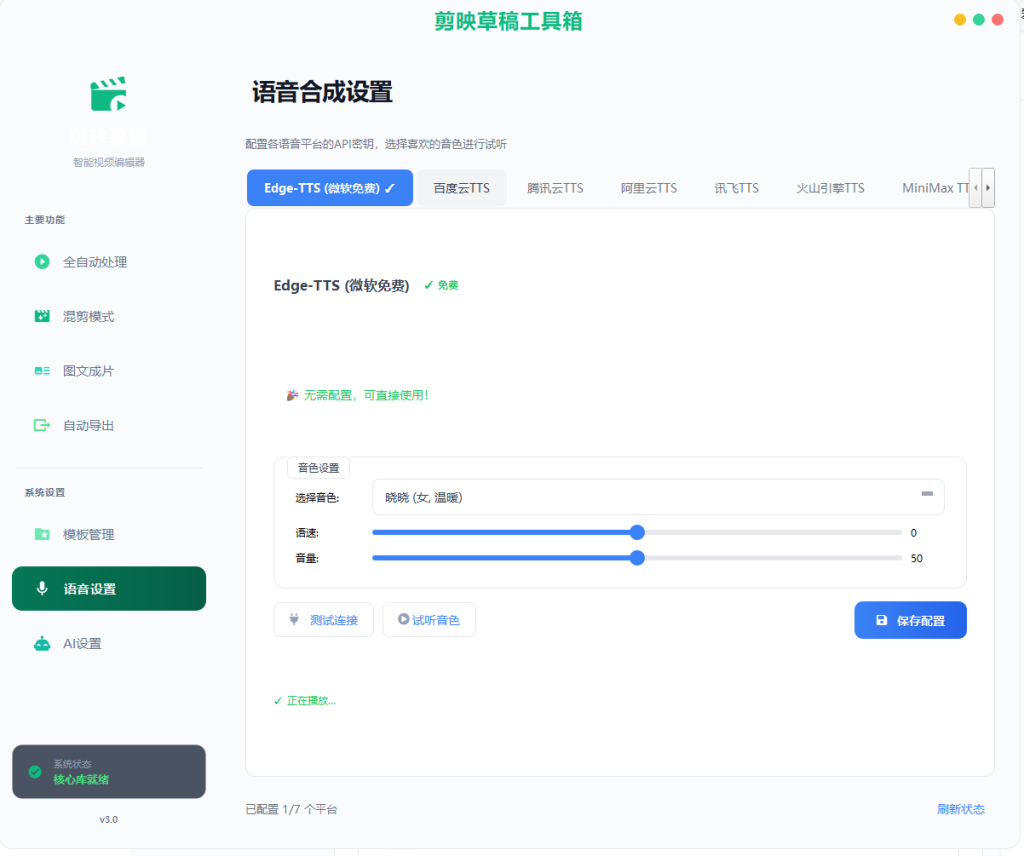
Task: Expand the voice list via its arrow
Action: coord(927,494)
